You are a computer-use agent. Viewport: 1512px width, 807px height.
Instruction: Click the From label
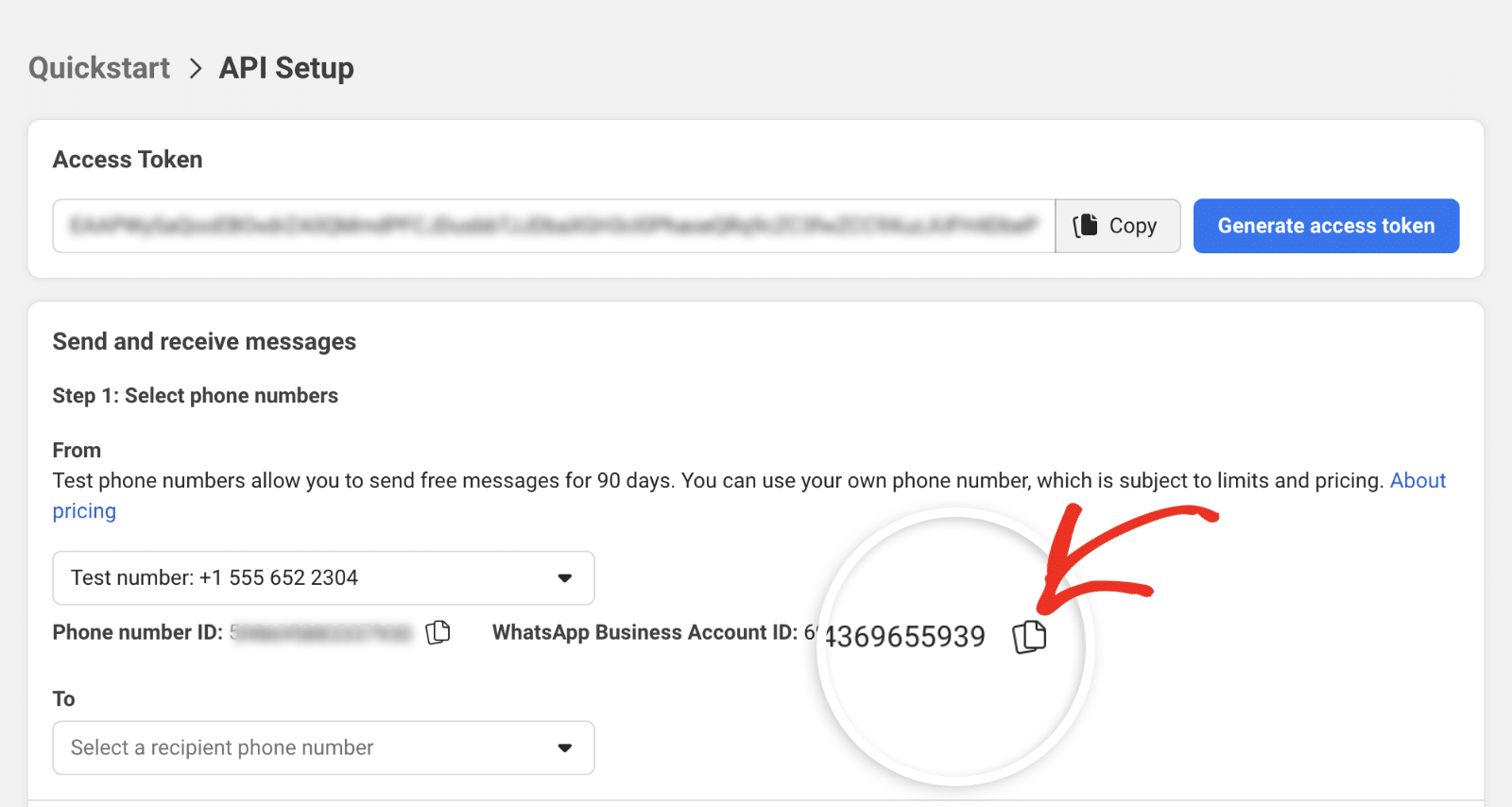coord(77,451)
